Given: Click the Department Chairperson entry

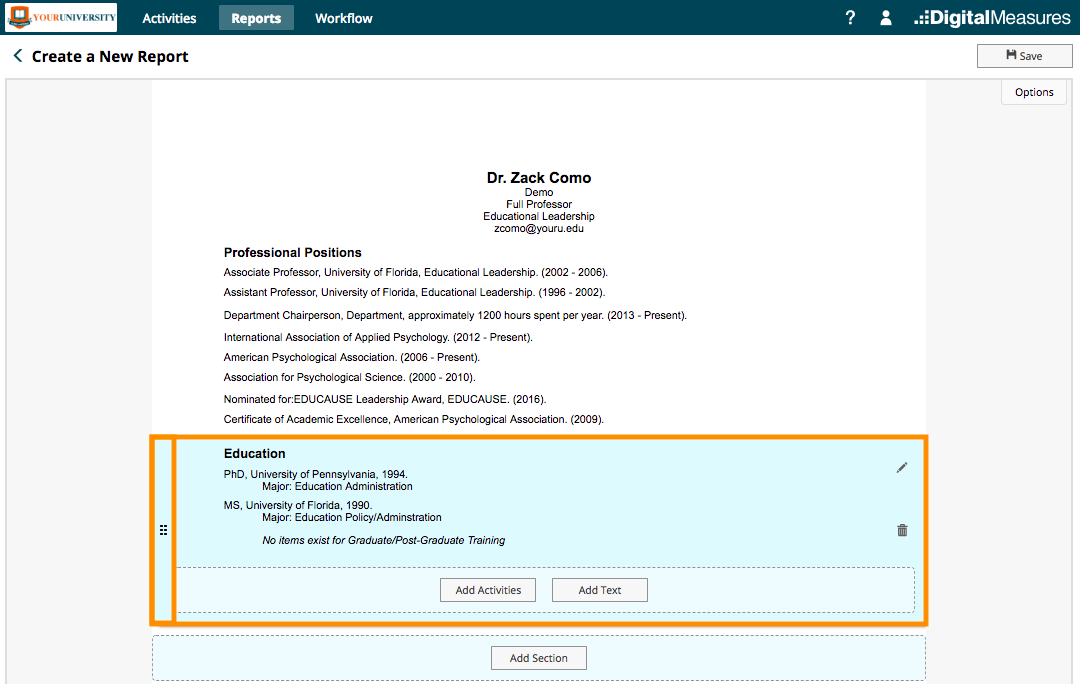Looking at the screenshot, I should 455,315.
